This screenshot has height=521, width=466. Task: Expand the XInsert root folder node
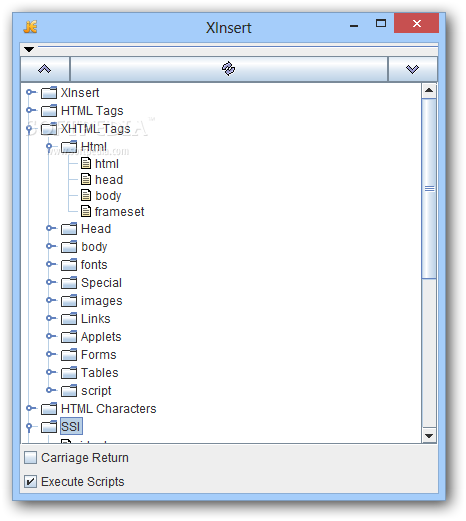pyautogui.click(x=31, y=92)
